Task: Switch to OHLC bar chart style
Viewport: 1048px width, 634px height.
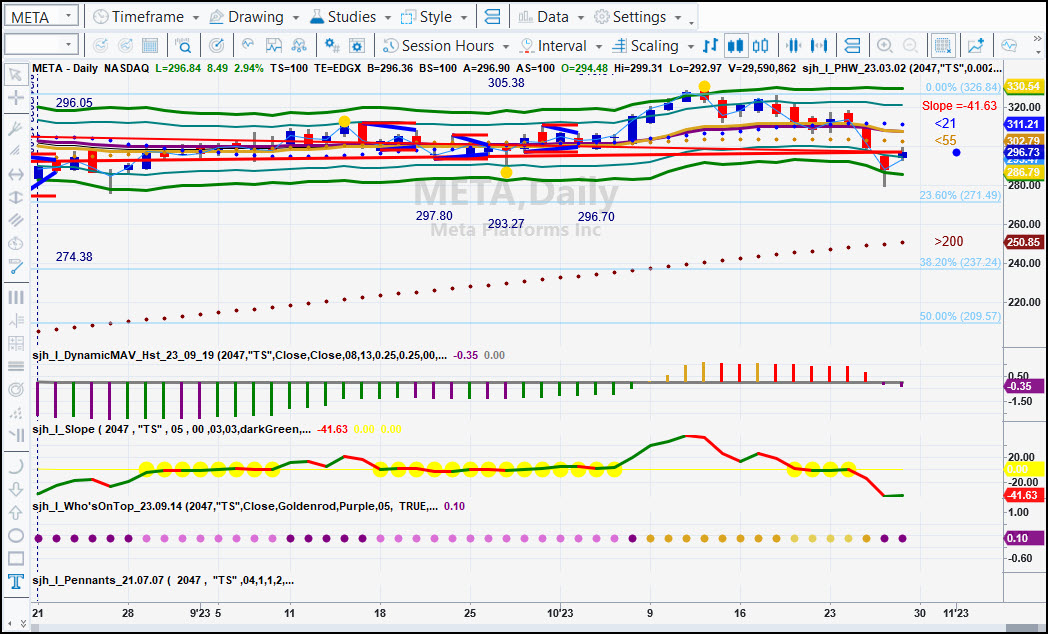Action: 710,45
